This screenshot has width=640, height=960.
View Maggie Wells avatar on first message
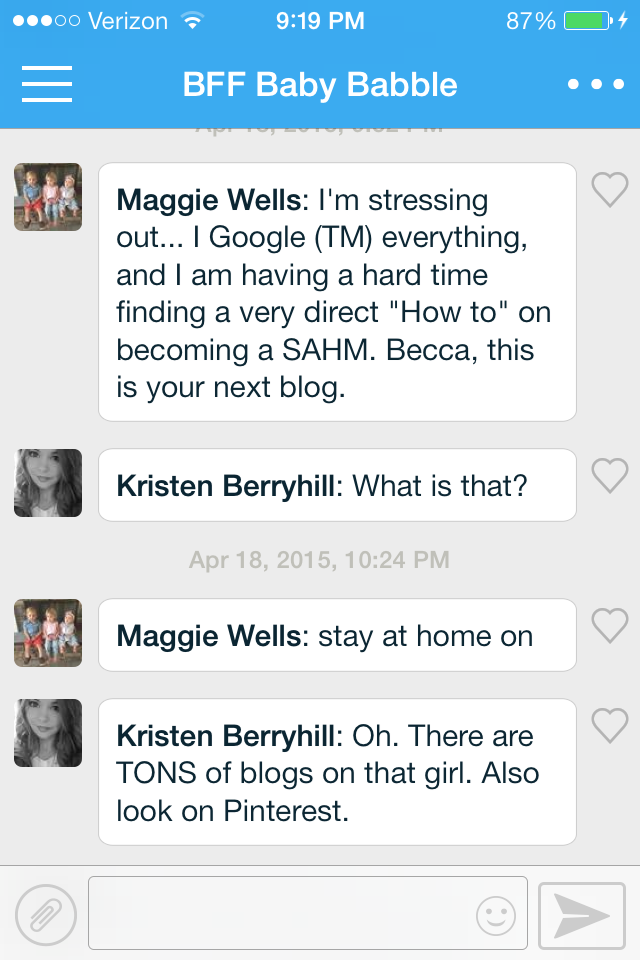(x=48, y=197)
